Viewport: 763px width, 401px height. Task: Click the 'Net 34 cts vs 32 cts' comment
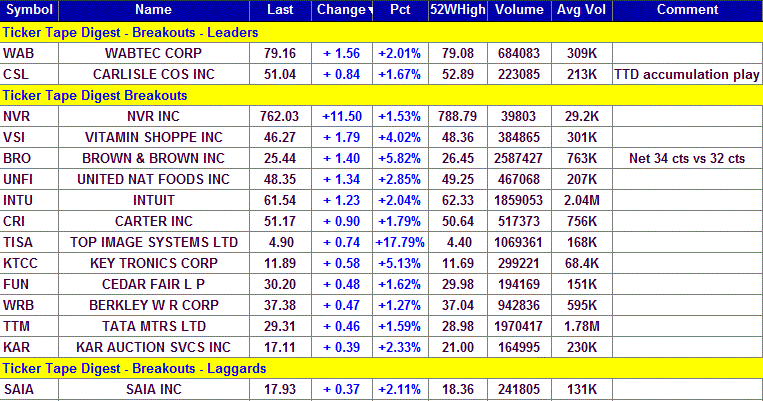(x=688, y=158)
